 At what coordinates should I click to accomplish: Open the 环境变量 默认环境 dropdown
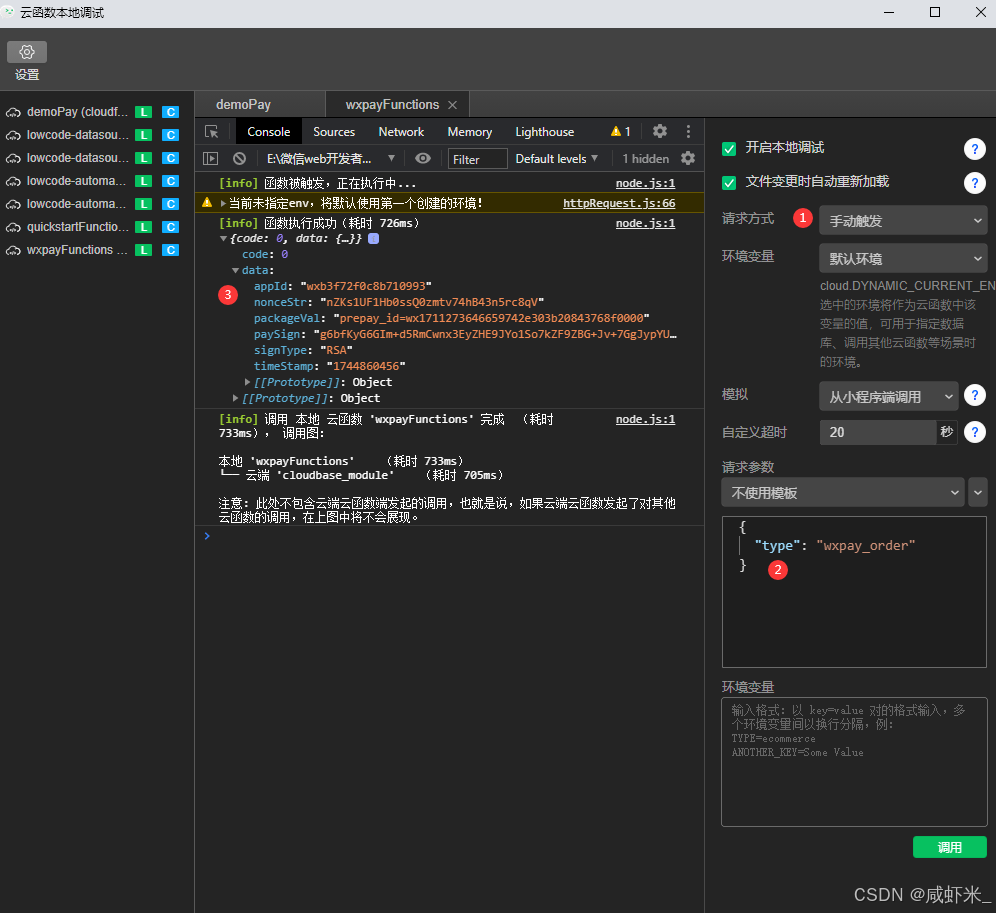coord(903,259)
